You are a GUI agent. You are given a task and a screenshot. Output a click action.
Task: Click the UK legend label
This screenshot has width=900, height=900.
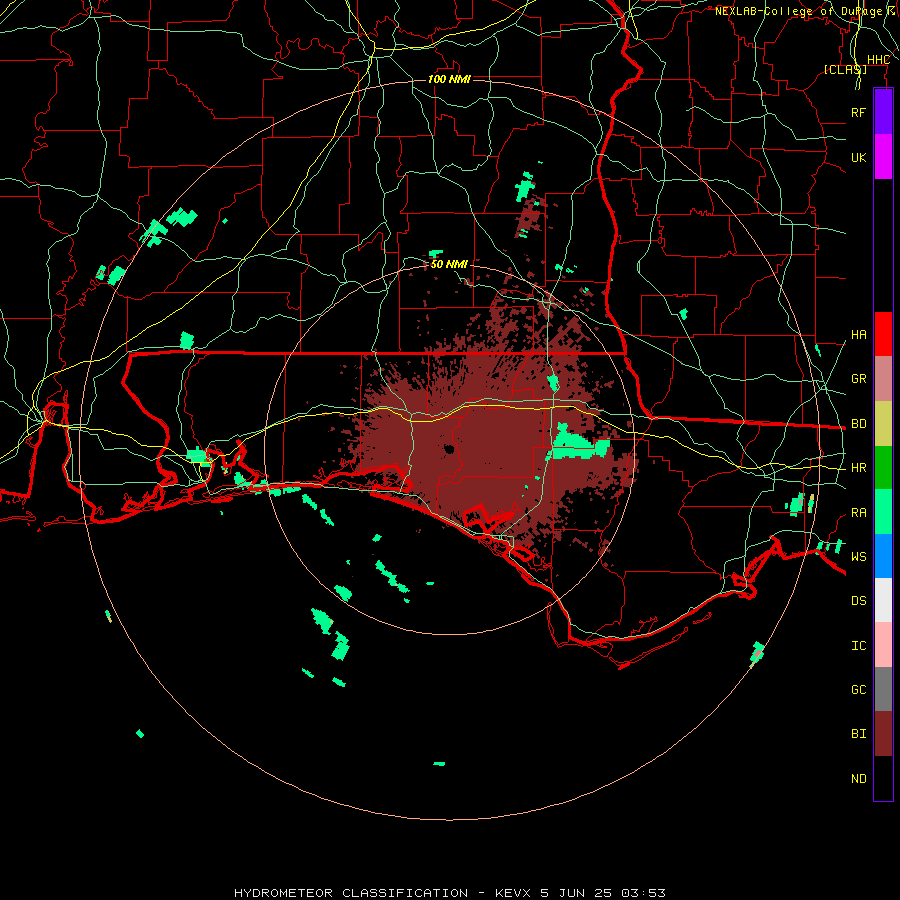(858, 157)
